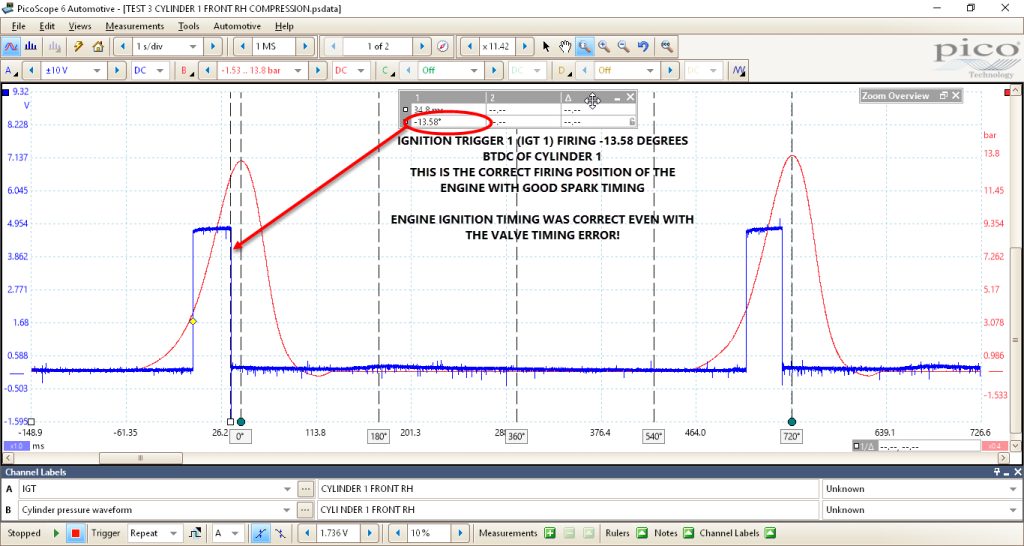Close the Zoom Overview panel

955,95
